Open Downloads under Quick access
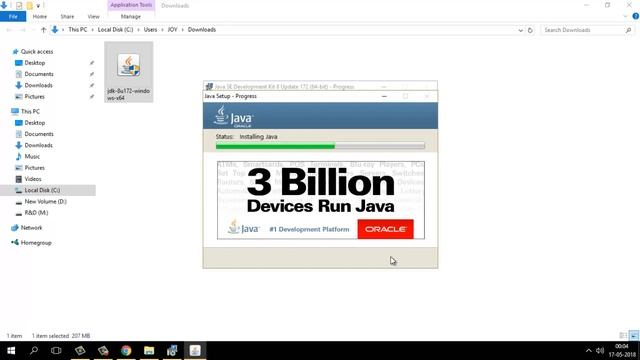Image resolution: width=640 pixels, height=360 pixels. 38,85
